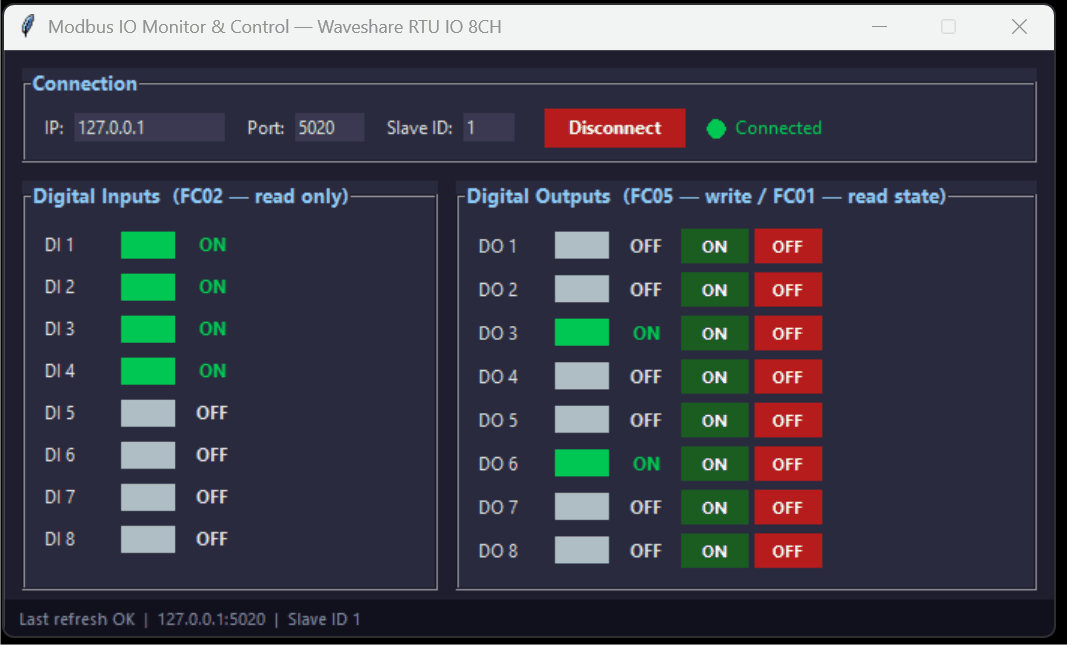Click the DO 1 gray state indicator
This screenshot has width=1067, height=645.
tap(582, 245)
